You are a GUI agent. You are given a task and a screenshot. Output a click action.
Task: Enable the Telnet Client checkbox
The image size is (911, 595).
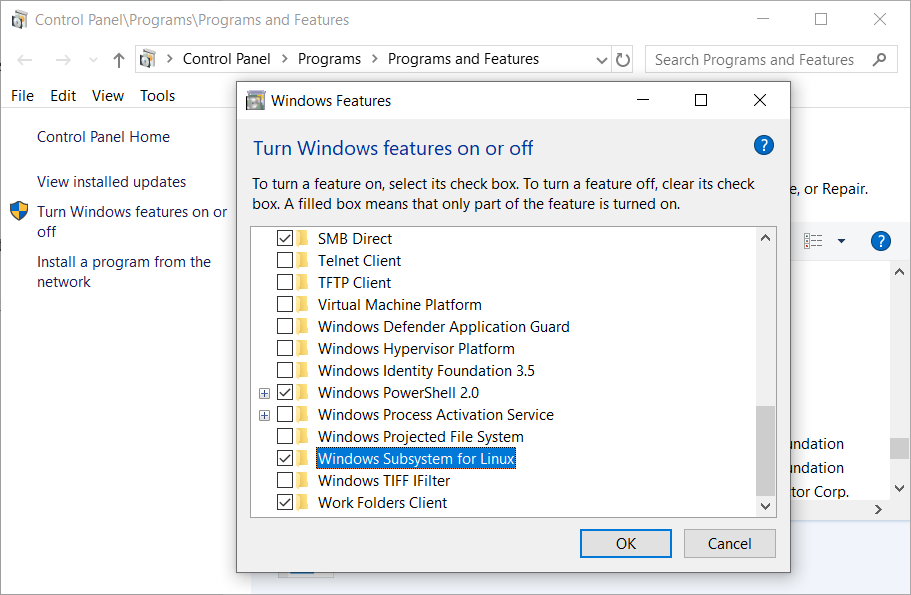click(x=285, y=260)
